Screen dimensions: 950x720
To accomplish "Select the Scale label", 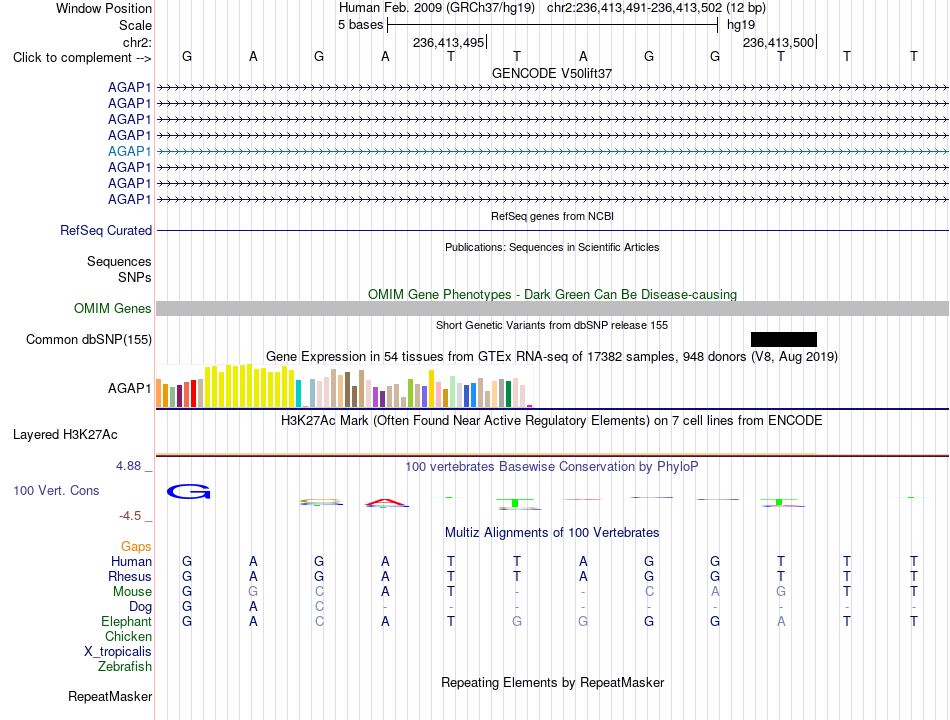I will coord(135,25).
